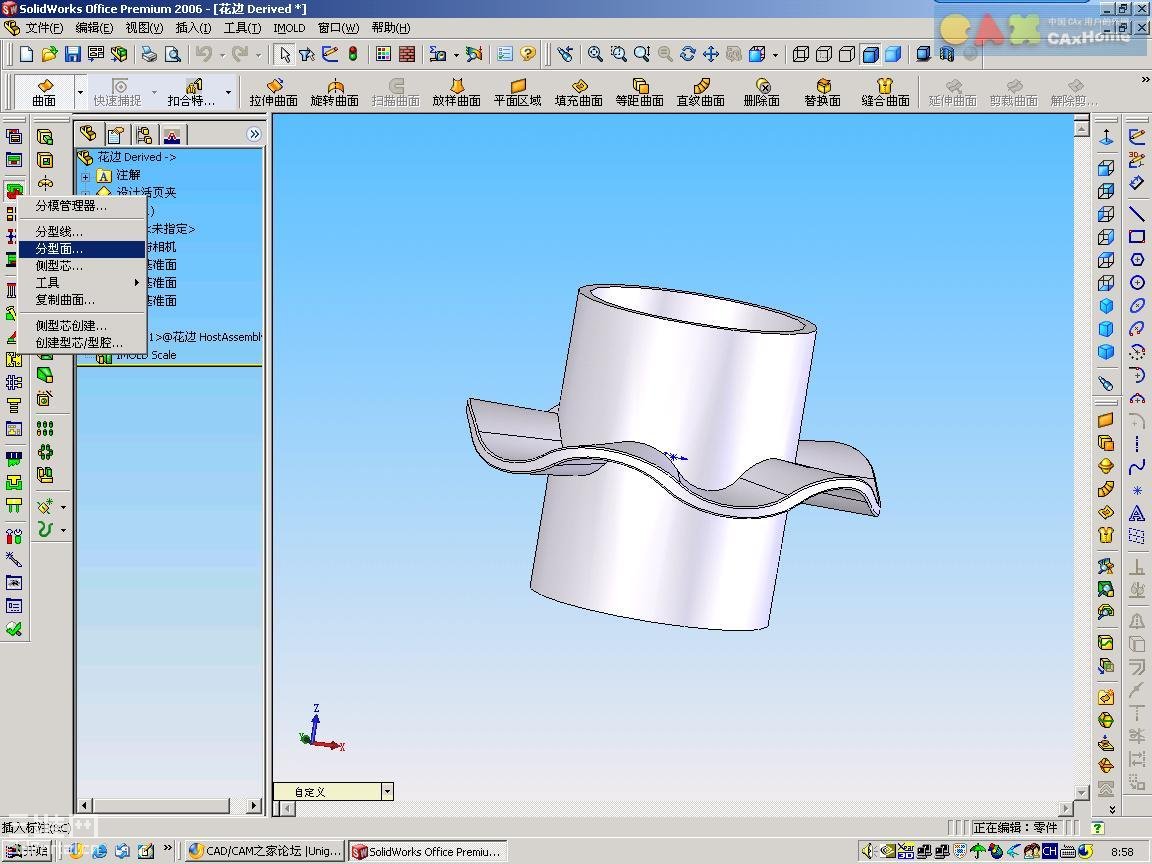Viewport: 1152px width, 864px height.
Task: Select 旋转曲面 revolved surface tool
Action: click(x=334, y=93)
